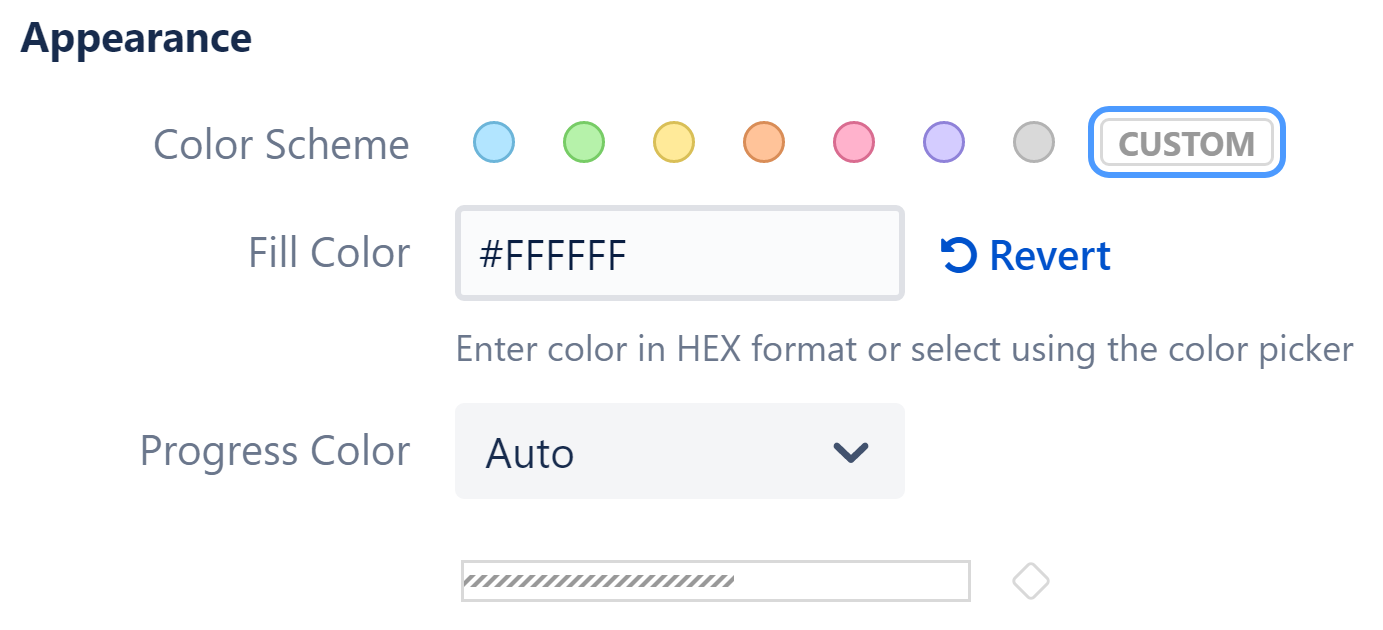Click the diamond milestone preview icon
Image resolution: width=1383 pixels, height=630 pixels.
tap(1030, 581)
